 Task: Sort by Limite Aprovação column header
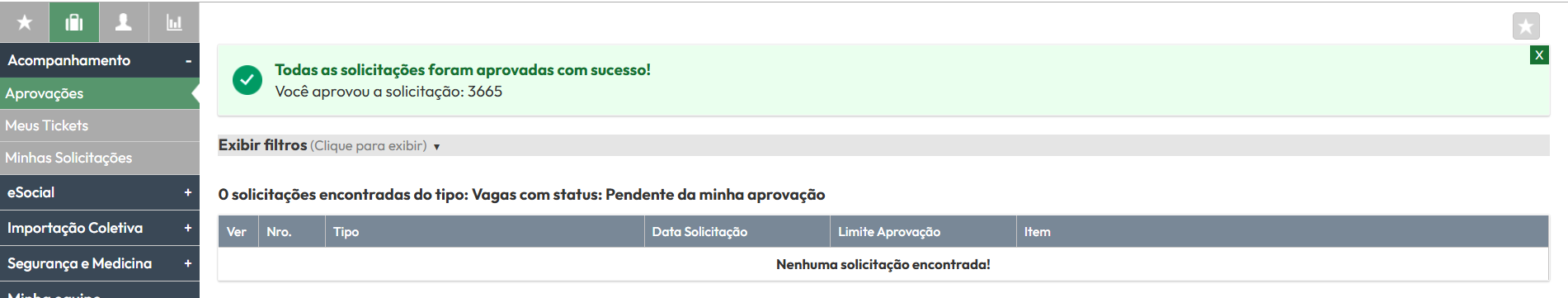click(924, 232)
